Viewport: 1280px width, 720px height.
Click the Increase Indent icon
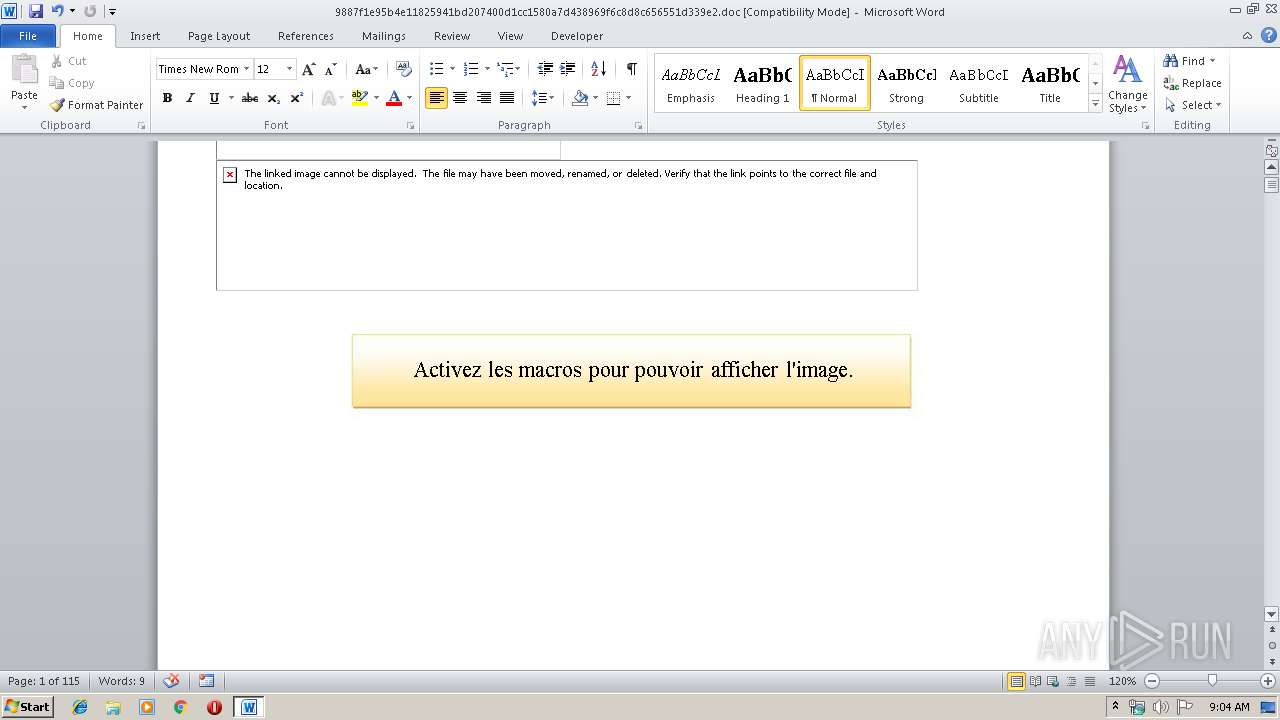tap(568, 69)
